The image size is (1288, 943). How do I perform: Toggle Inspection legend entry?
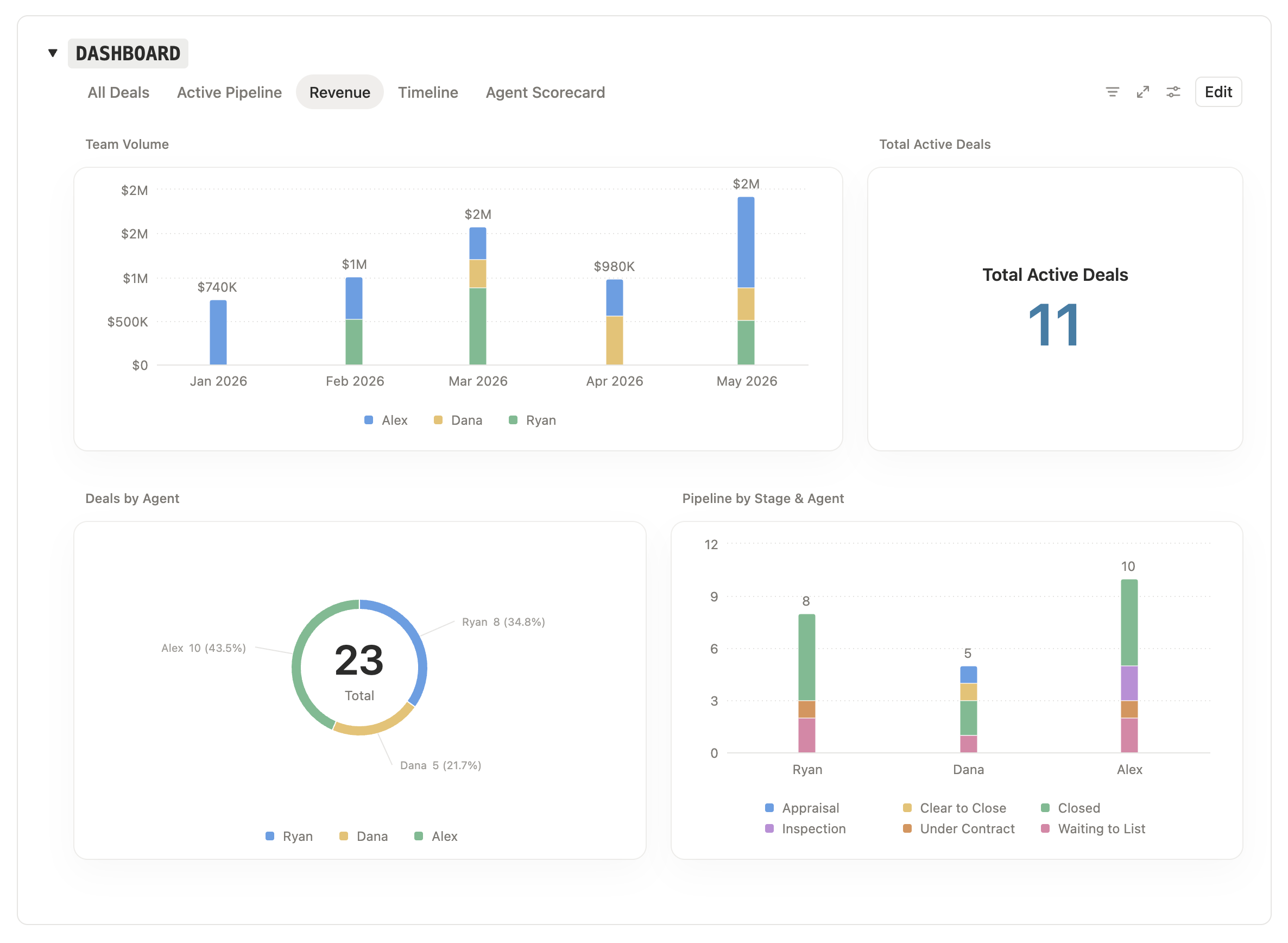click(805, 828)
